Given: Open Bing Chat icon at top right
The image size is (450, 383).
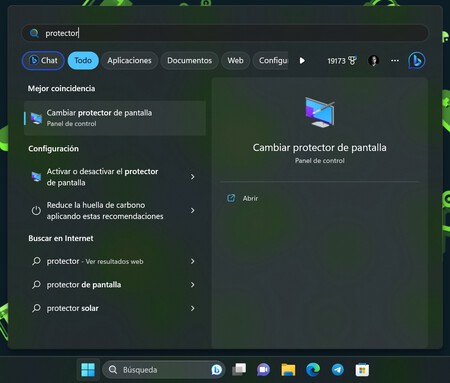Looking at the screenshot, I should point(417,61).
